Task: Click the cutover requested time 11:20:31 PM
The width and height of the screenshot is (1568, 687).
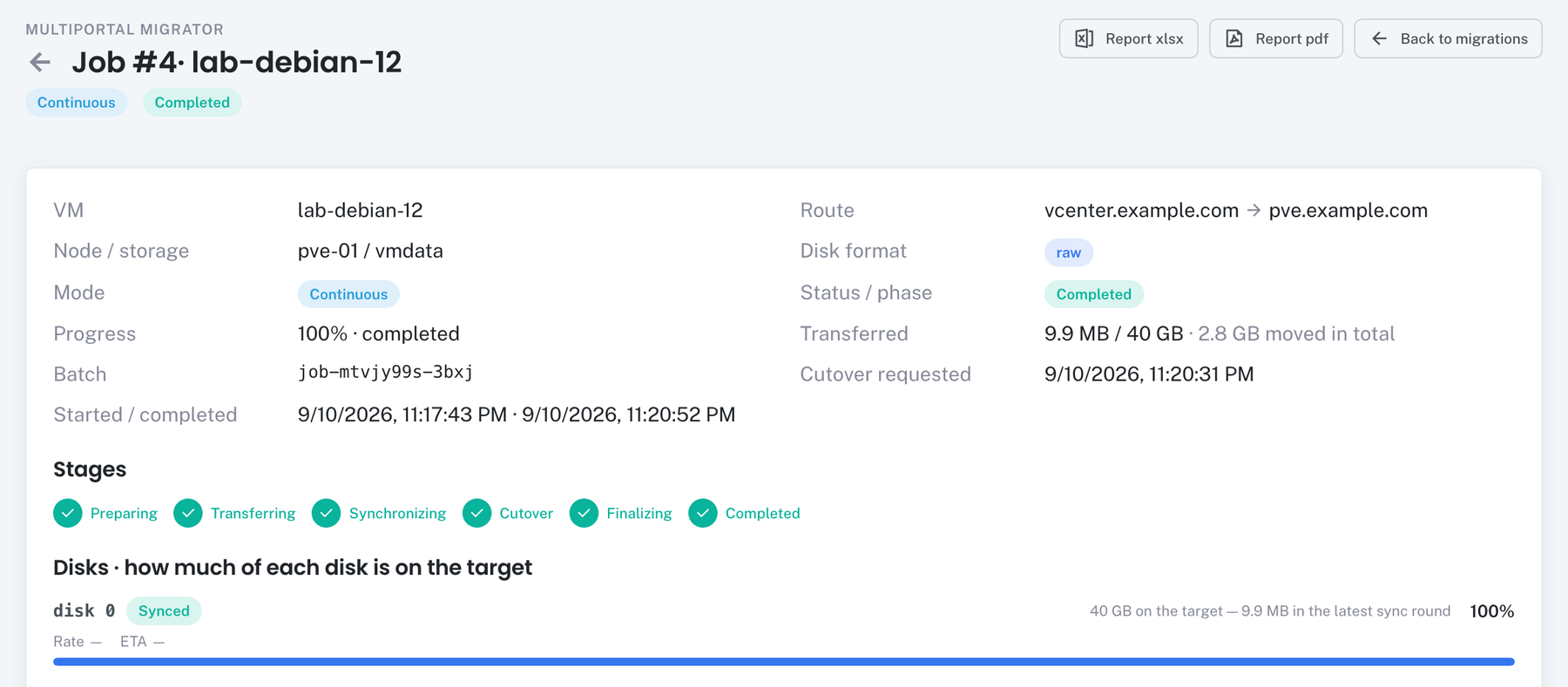Action: click(x=1201, y=374)
